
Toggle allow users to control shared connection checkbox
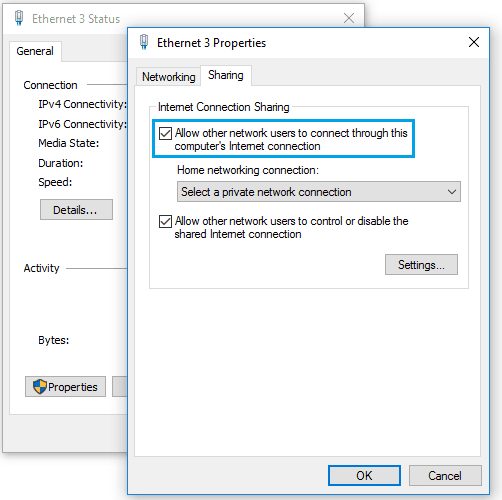(165, 221)
